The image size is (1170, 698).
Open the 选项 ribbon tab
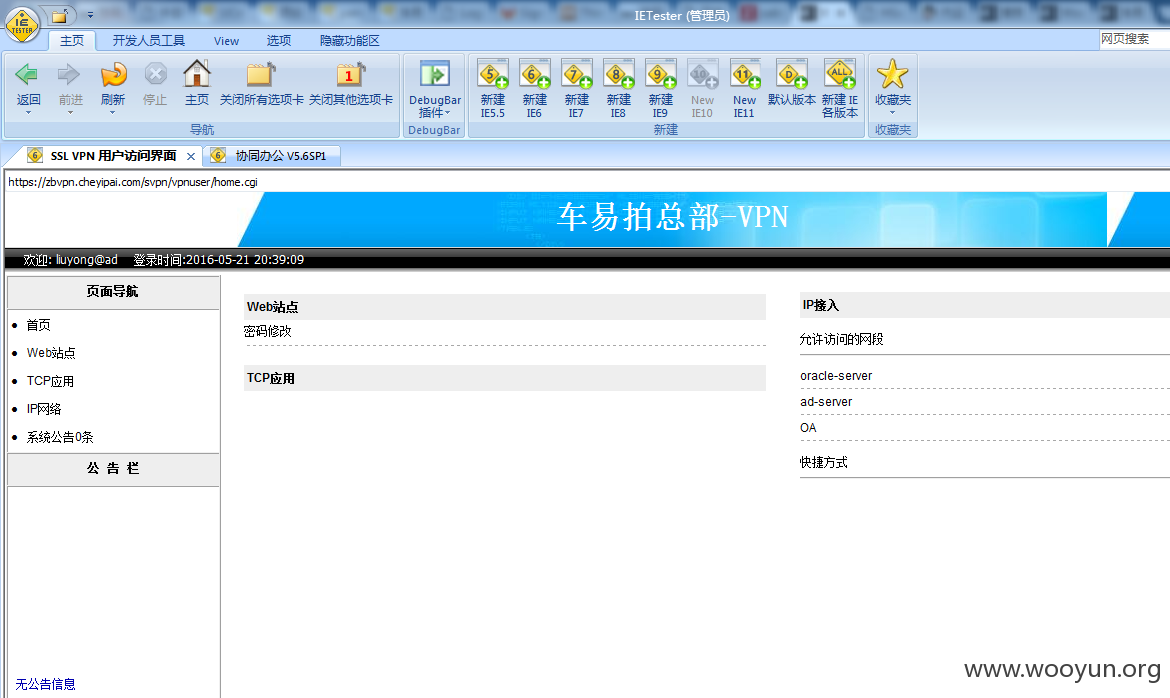coord(279,40)
